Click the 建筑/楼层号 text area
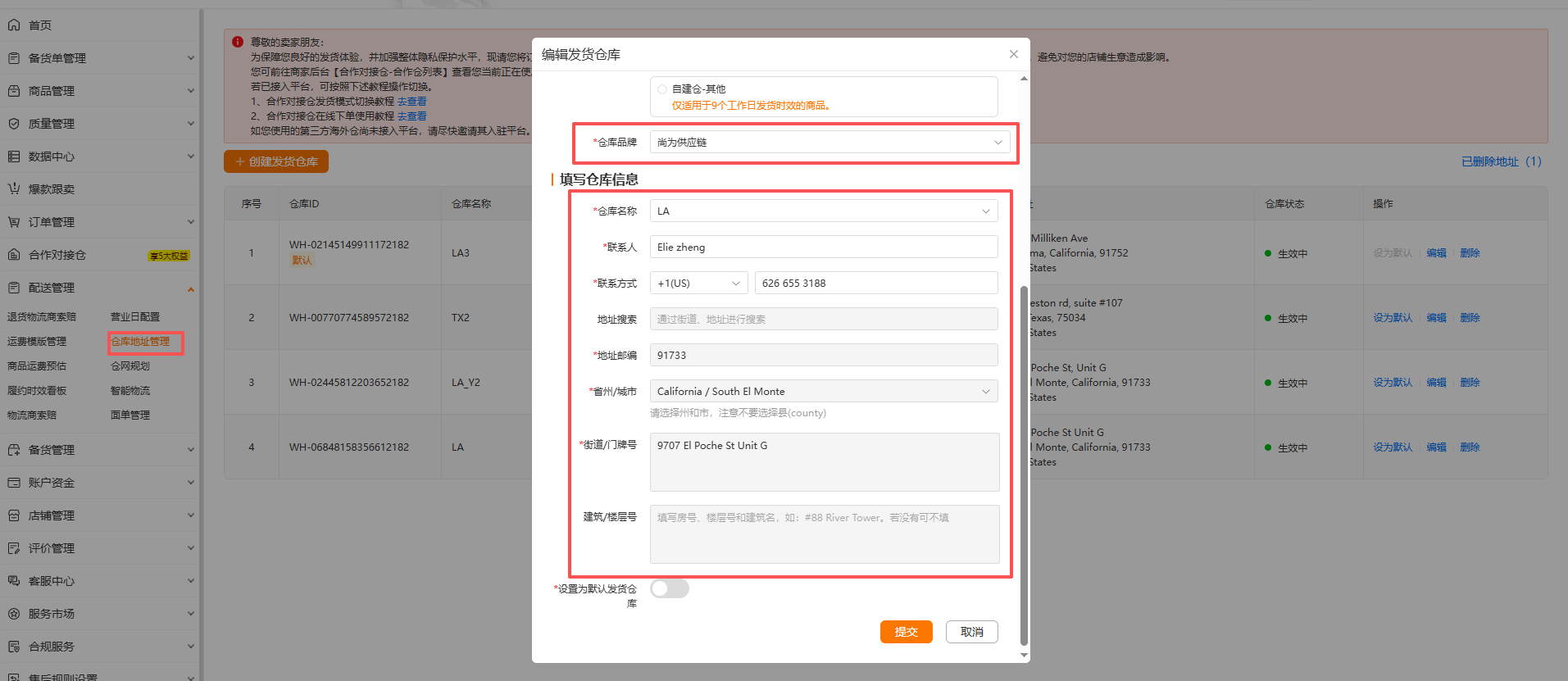Screen dimensions: 1568x681 [x=825, y=534]
